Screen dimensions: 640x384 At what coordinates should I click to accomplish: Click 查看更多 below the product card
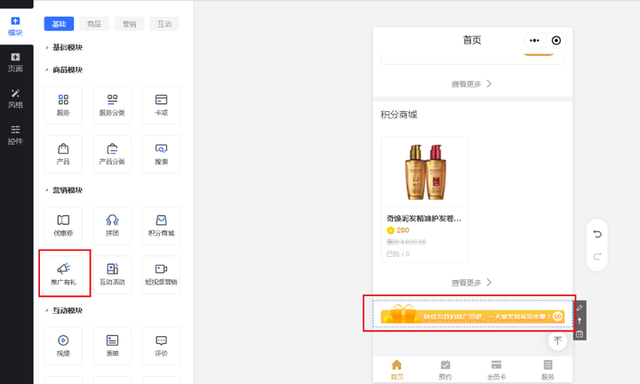click(471, 283)
